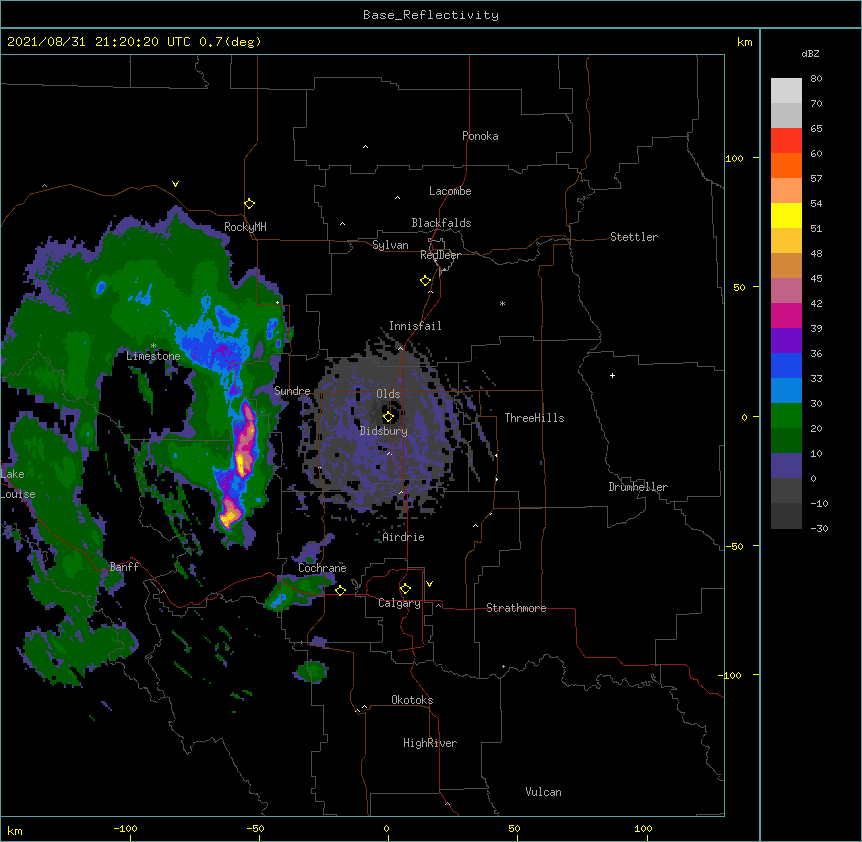The width and height of the screenshot is (862, 842).
Task: Click the Lacombe town label
Action: [450, 191]
